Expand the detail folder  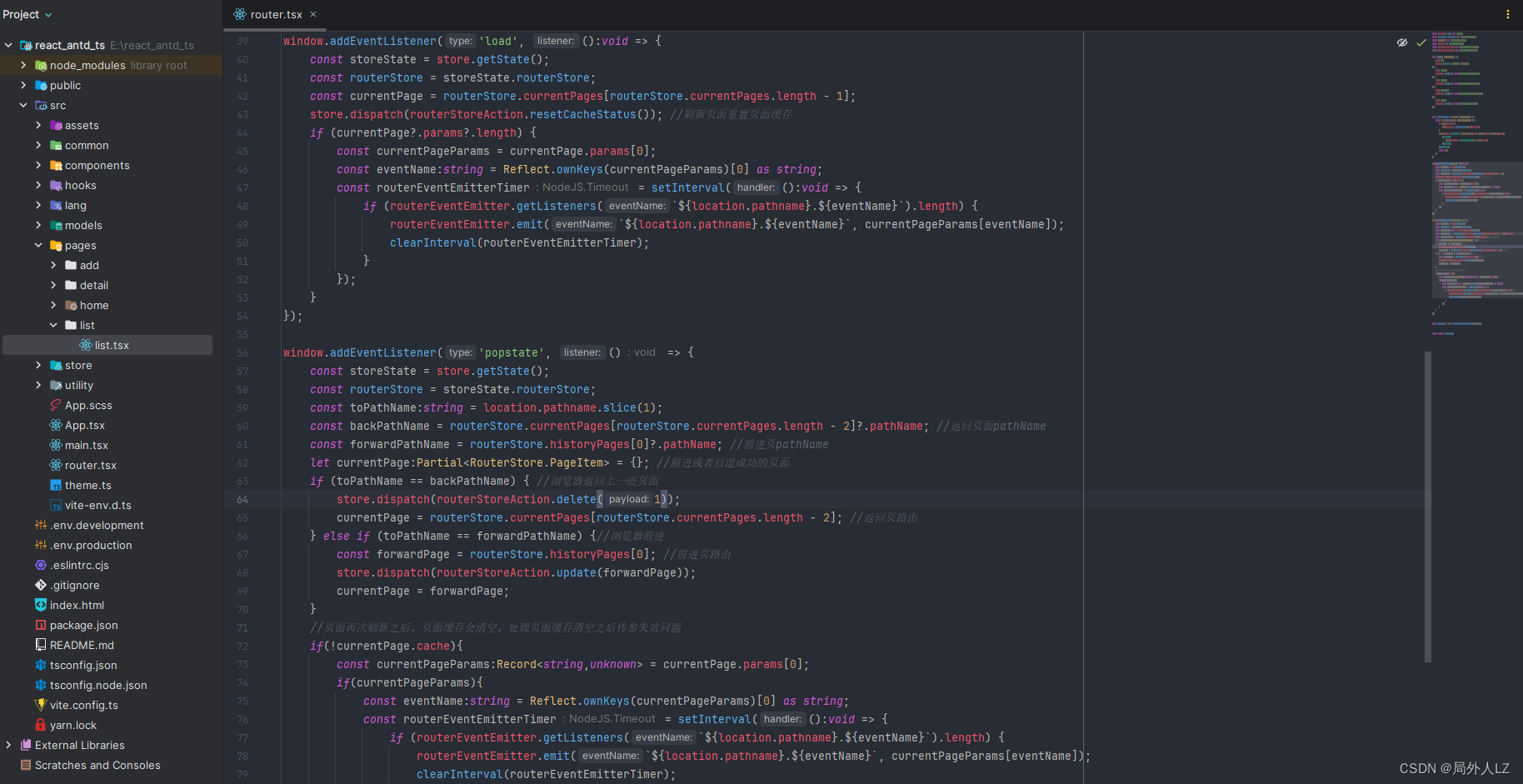(x=53, y=285)
